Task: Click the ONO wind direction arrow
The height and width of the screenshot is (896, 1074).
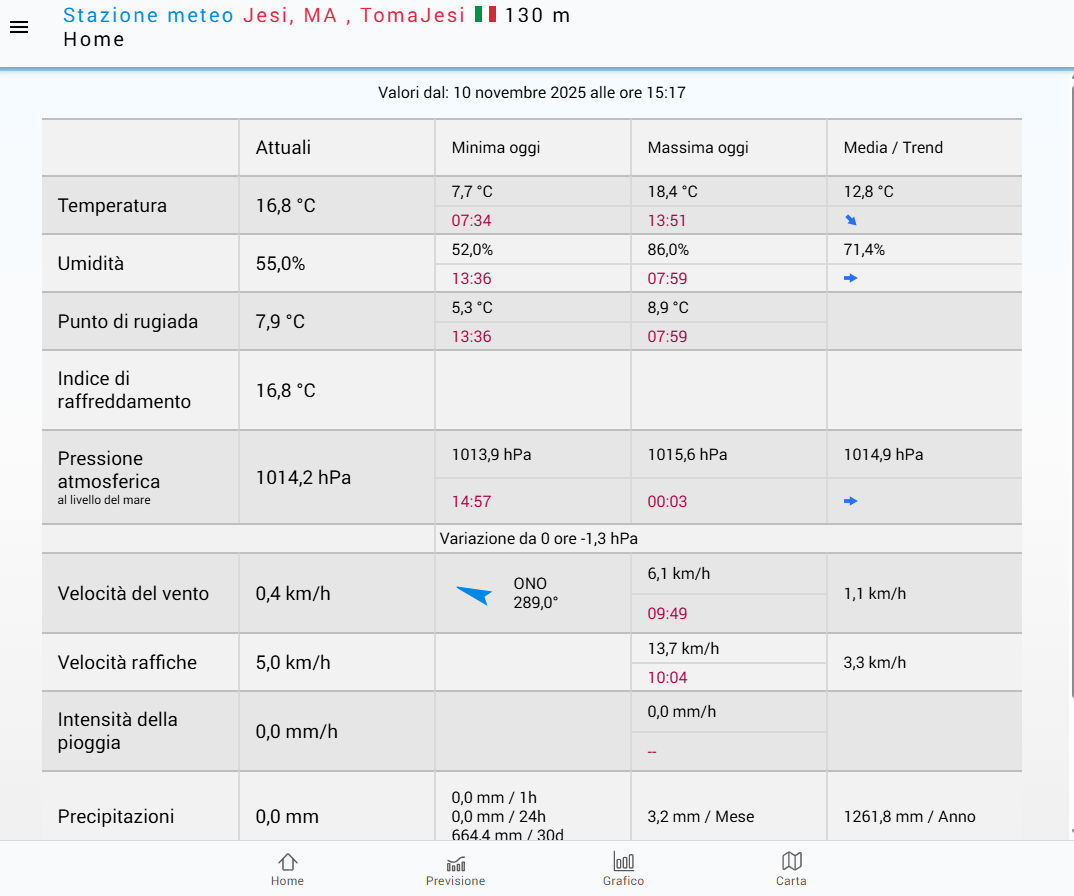Action: coord(474,595)
